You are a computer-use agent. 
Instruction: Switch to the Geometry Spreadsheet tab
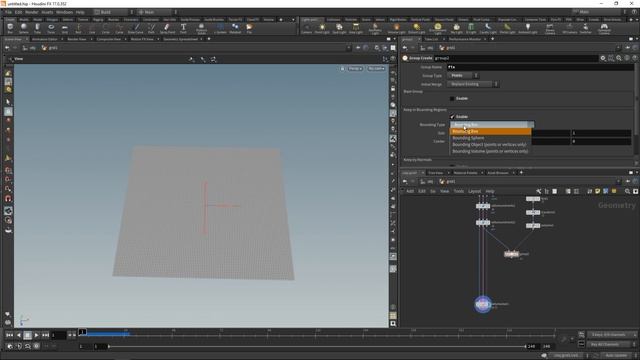coord(180,39)
